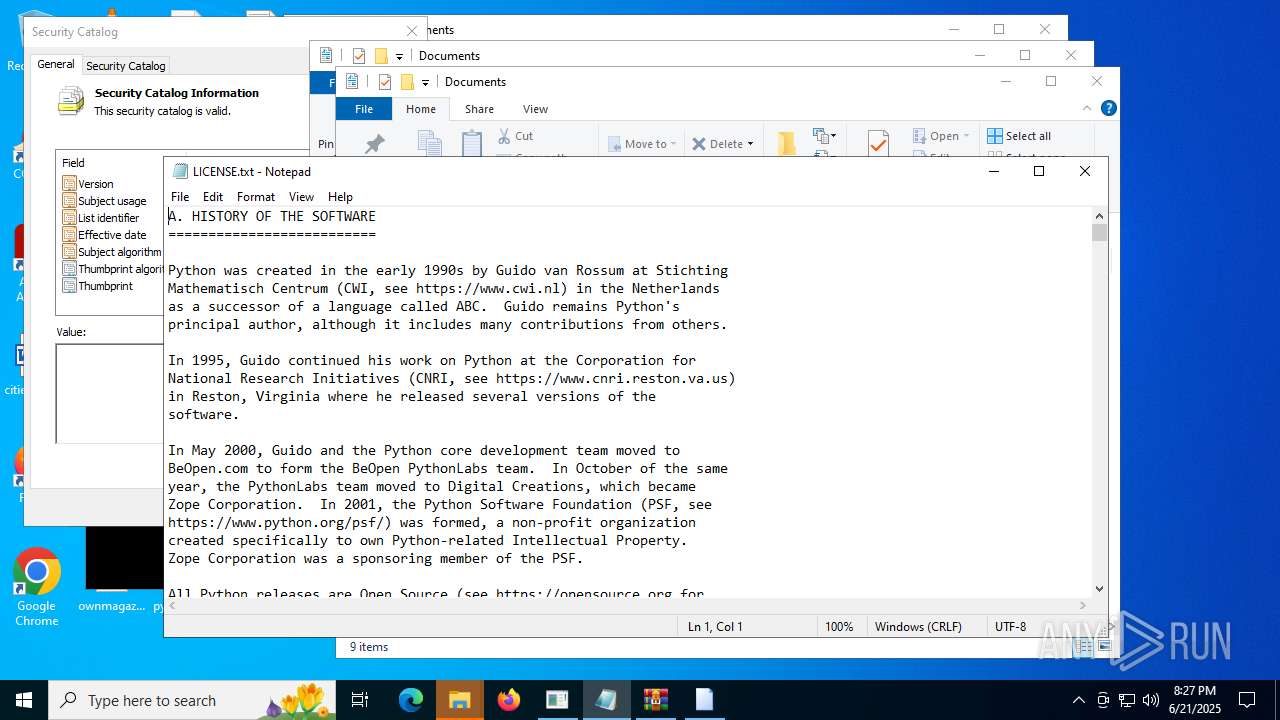Click the Task View taskbar icon
Image resolution: width=1280 pixels, height=720 pixels.
click(x=361, y=700)
